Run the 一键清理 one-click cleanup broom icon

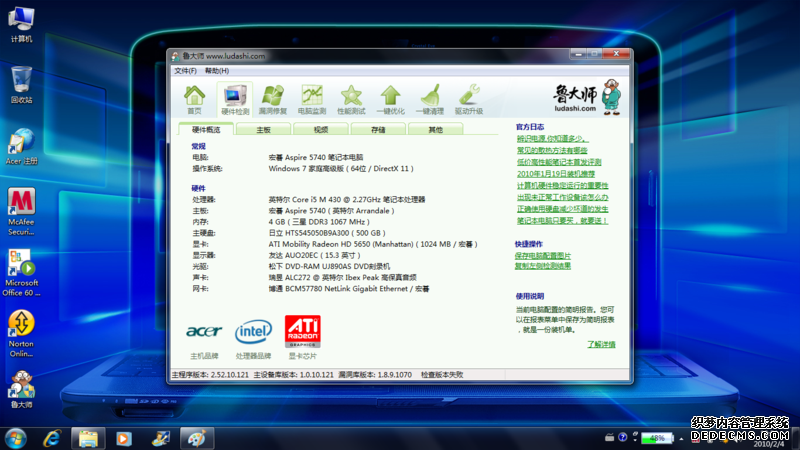(430, 99)
